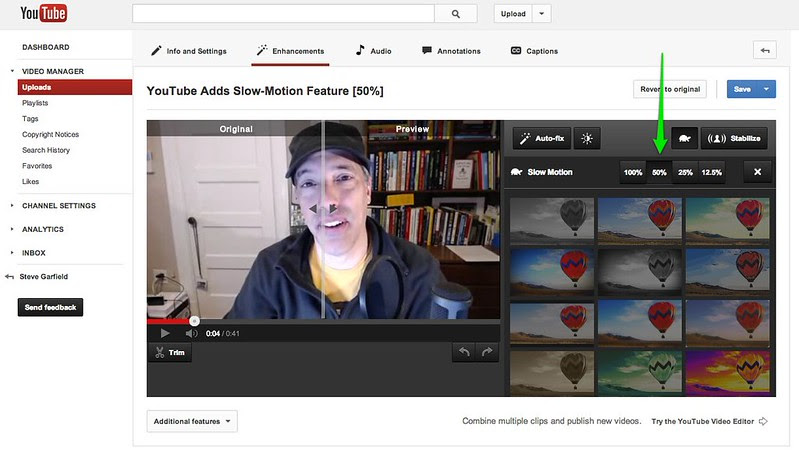Image resolution: width=799 pixels, height=458 pixels.
Task: Click the Original/Preview split divider arrows
Action: (323, 208)
